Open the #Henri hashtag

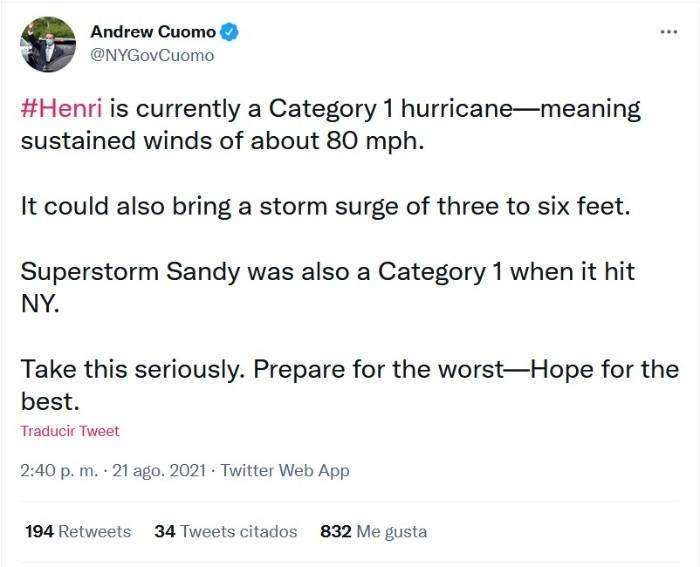tap(62, 108)
